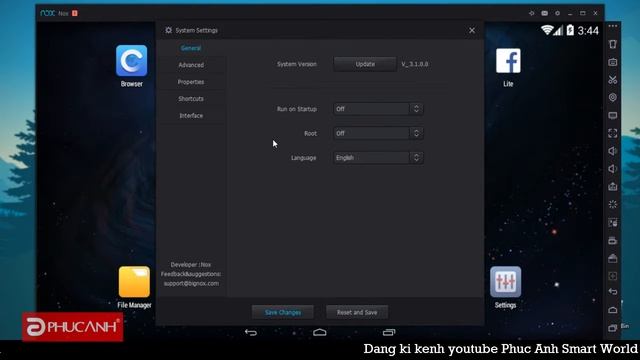Open the Root dropdown
This screenshot has width=640, height=360.
(x=378, y=133)
